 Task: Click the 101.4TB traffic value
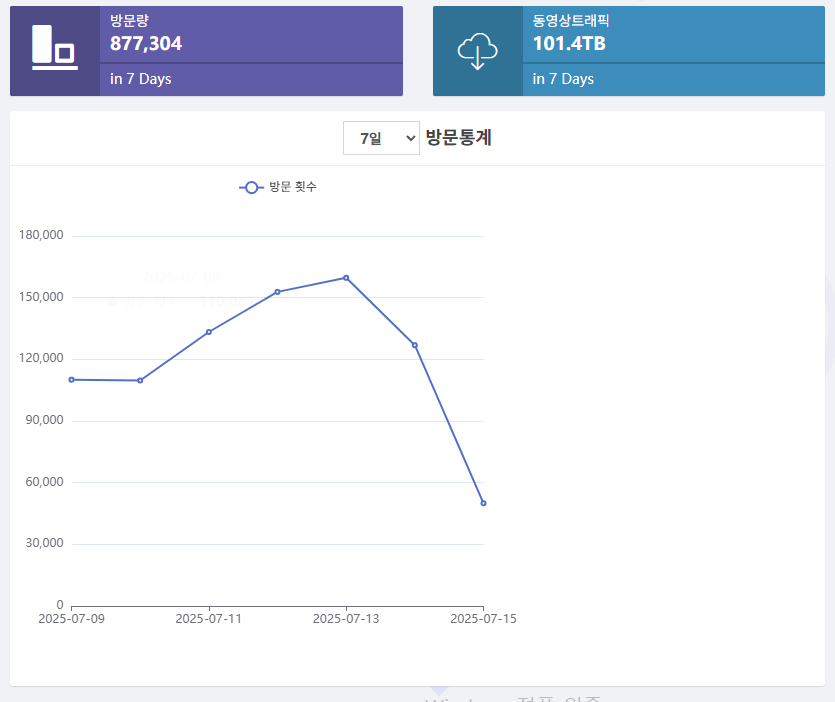(569, 43)
